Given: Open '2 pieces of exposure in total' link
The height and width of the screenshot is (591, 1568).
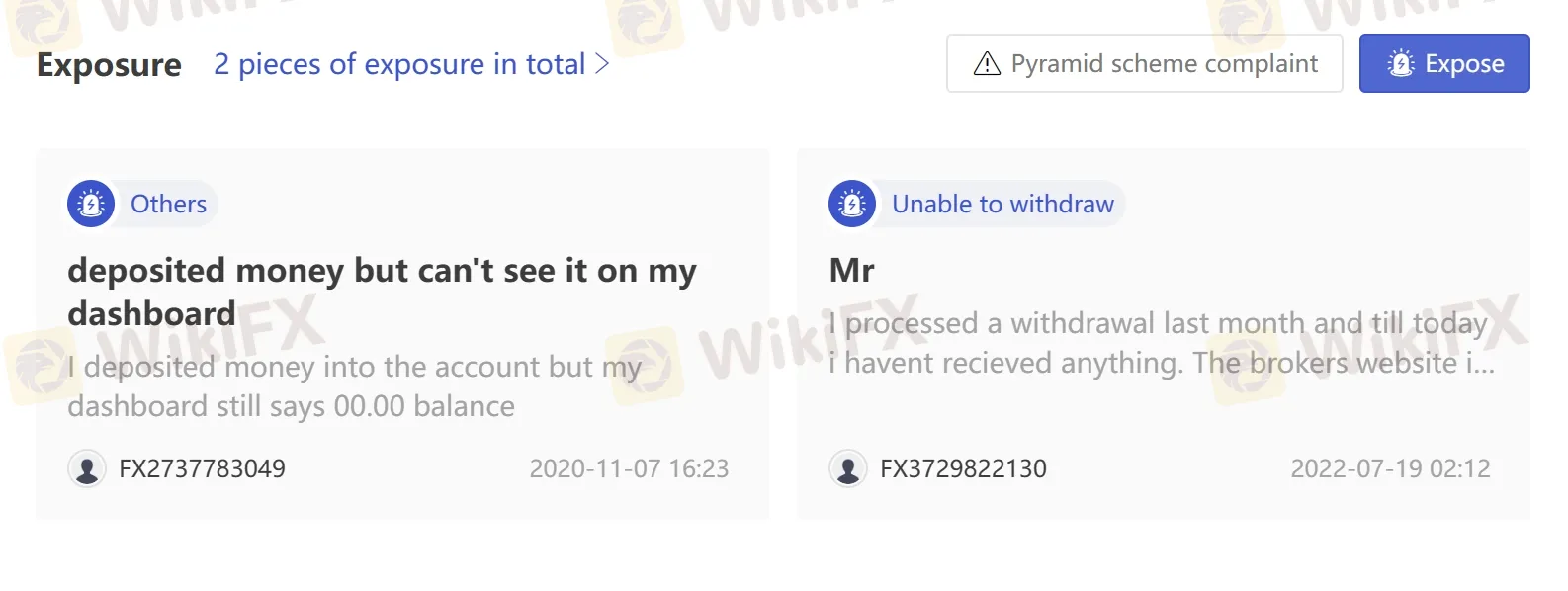Looking at the screenshot, I should (399, 64).
